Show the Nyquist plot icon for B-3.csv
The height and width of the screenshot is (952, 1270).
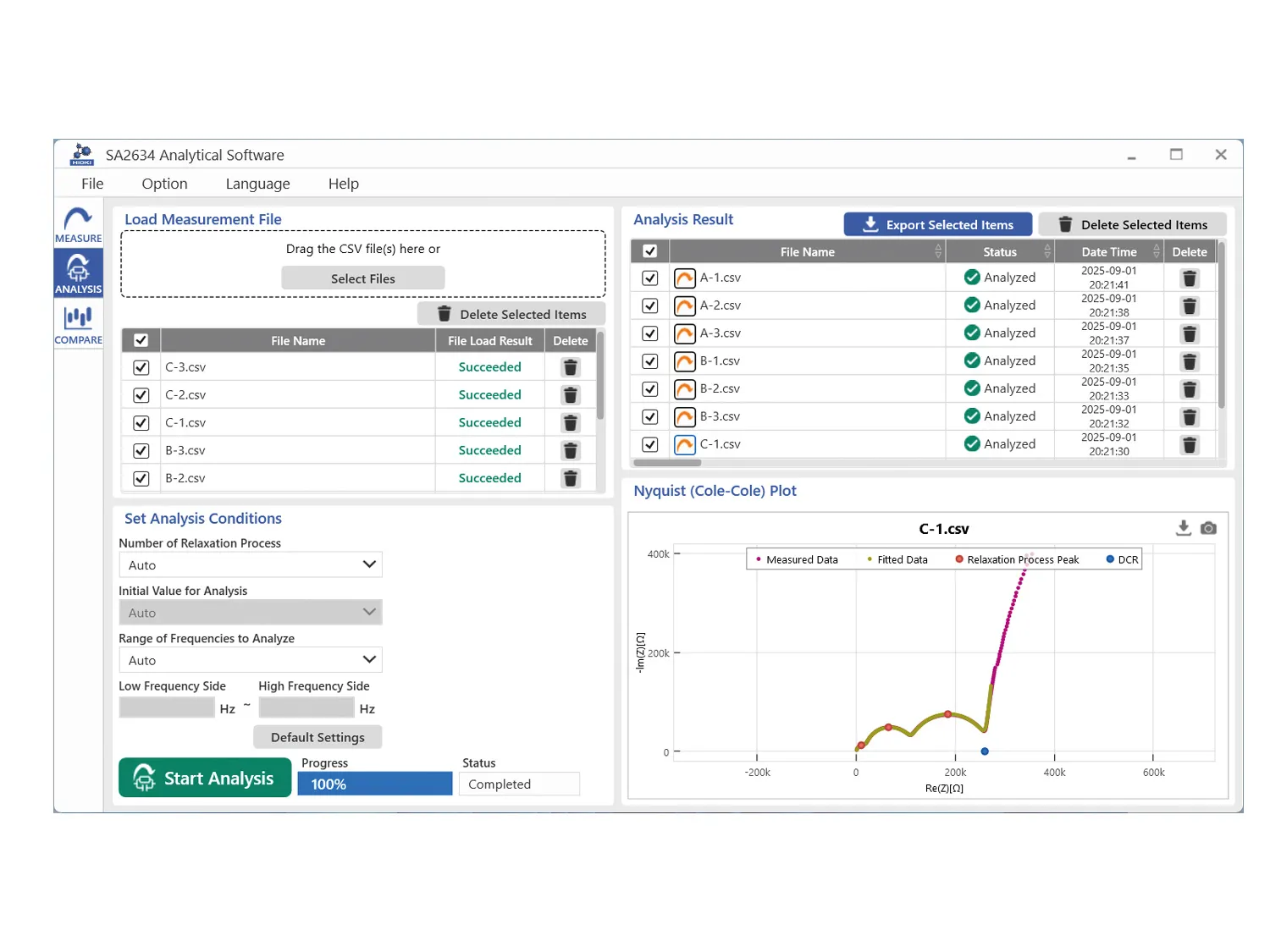[x=684, y=417]
